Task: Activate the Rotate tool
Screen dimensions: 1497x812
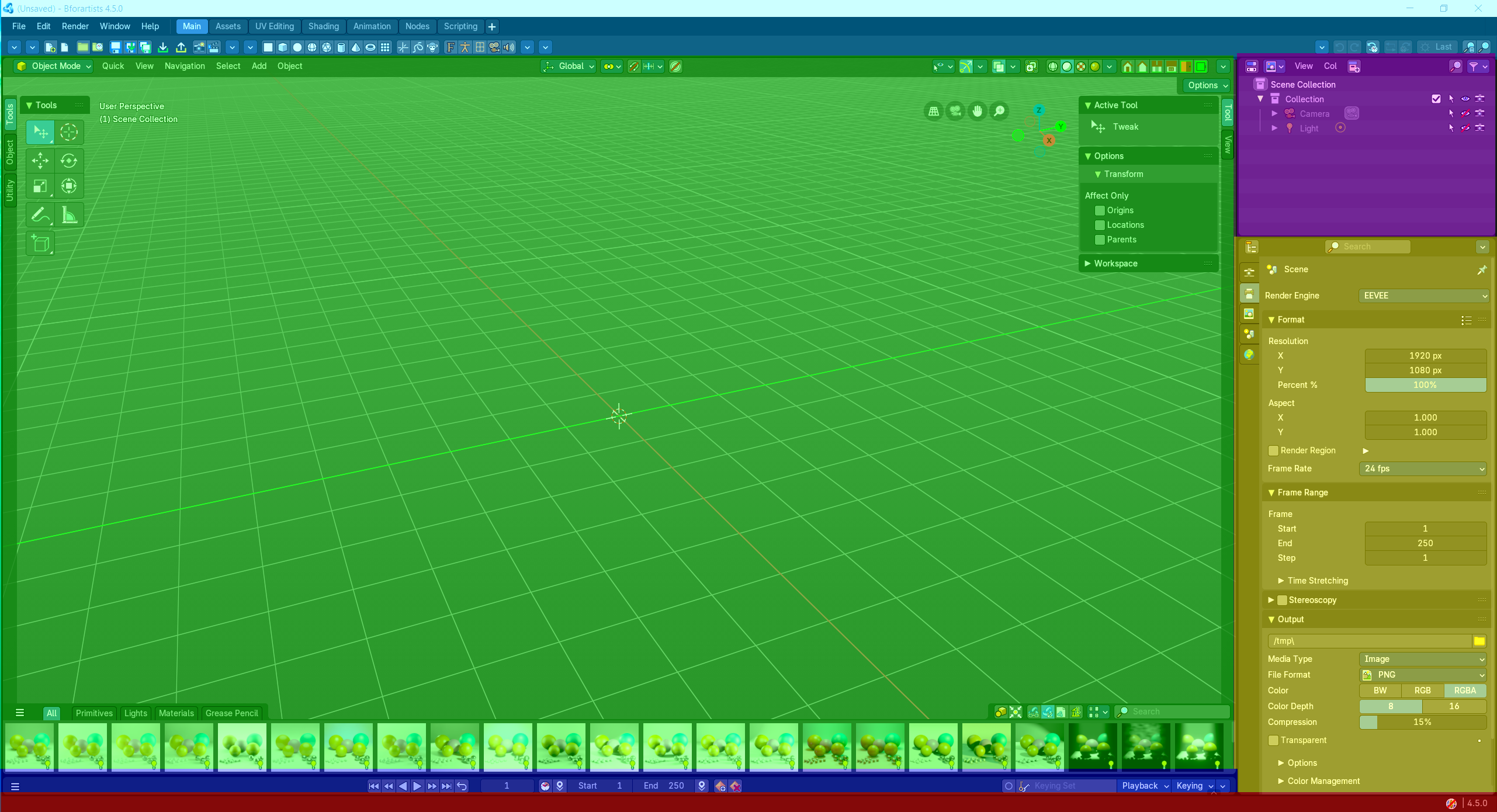Action: click(x=69, y=161)
